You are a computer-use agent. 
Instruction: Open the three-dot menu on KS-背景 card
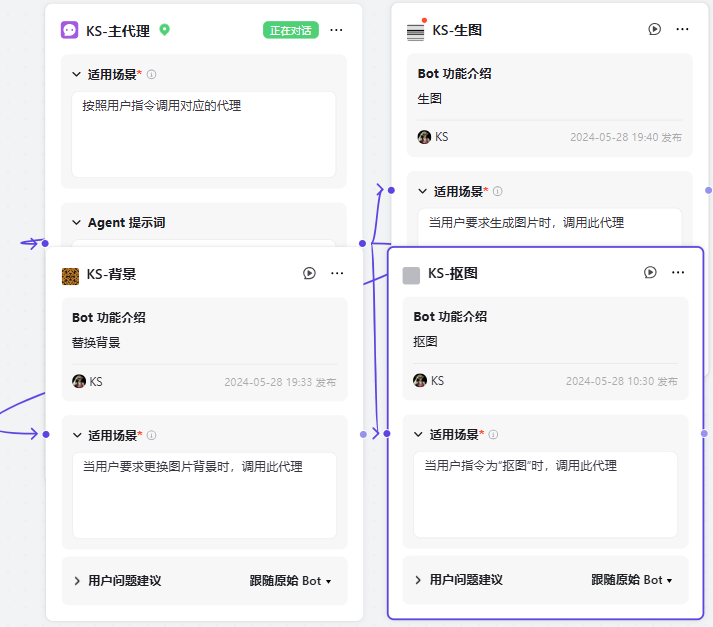[x=337, y=273]
